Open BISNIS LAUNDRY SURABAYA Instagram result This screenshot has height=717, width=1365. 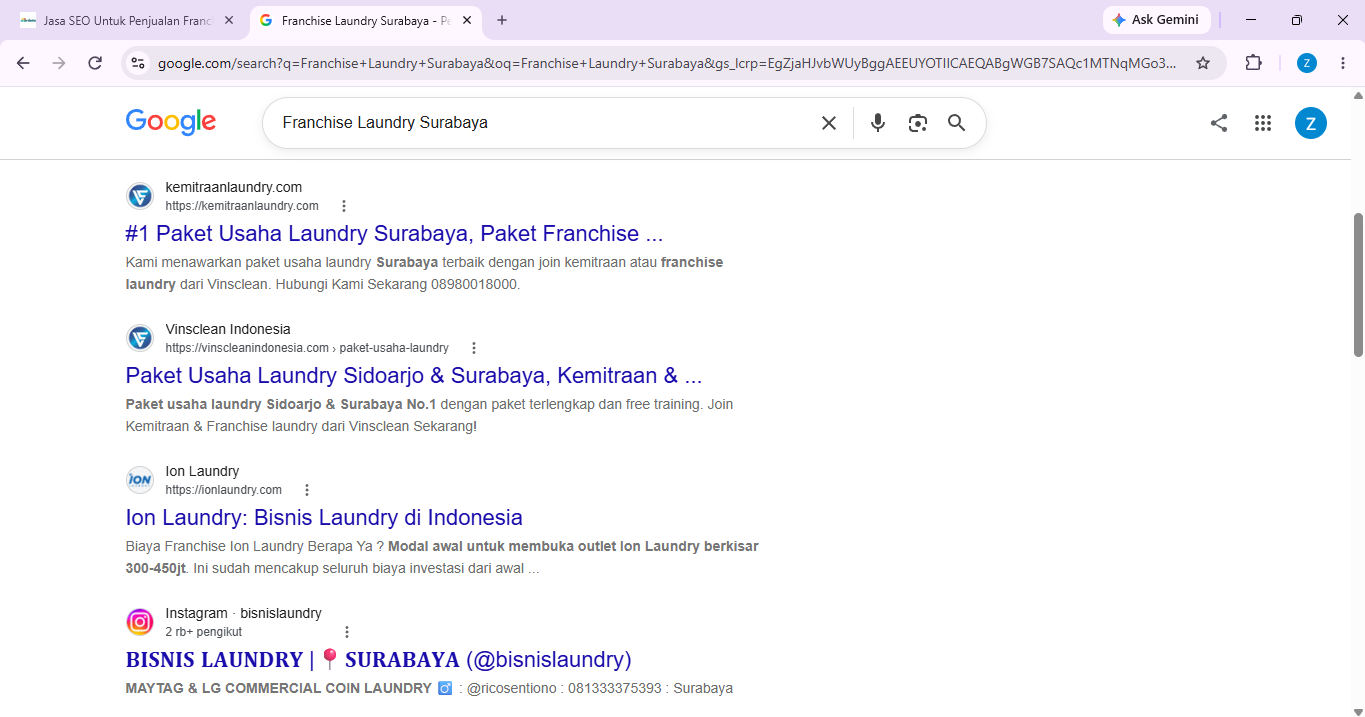[379, 660]
